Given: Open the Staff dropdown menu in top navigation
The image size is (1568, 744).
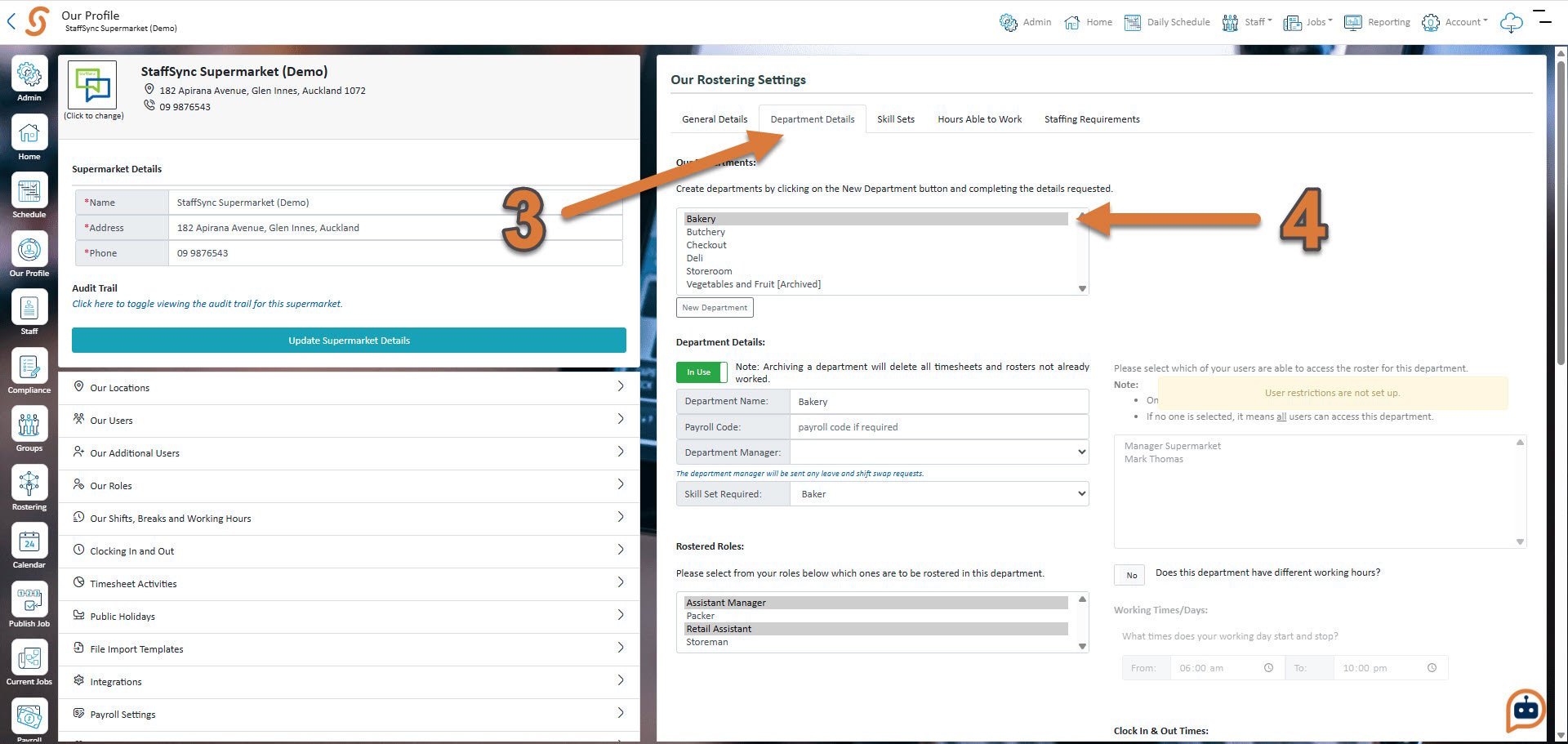Looking at the screenshot, I should click(x=1247, y=22).
